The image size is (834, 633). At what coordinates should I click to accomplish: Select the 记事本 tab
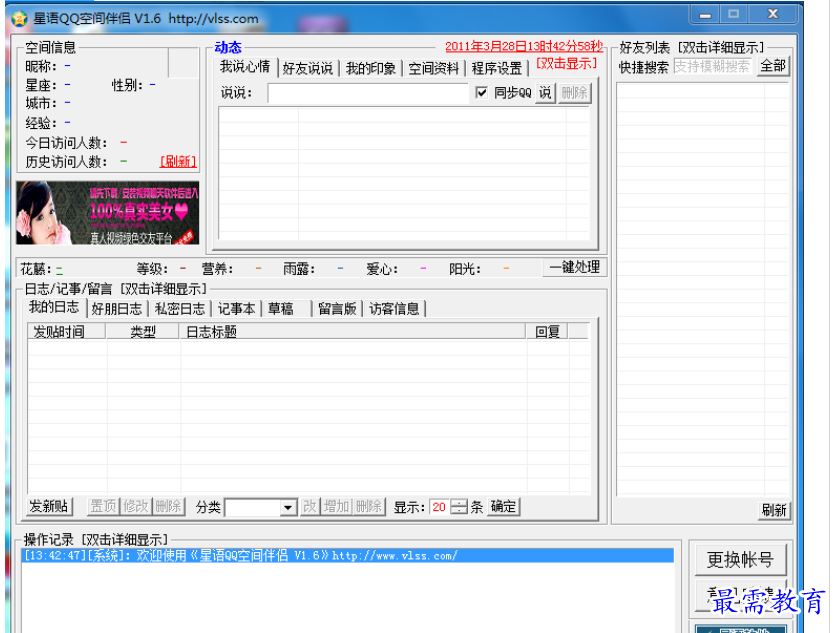[236, 309]
